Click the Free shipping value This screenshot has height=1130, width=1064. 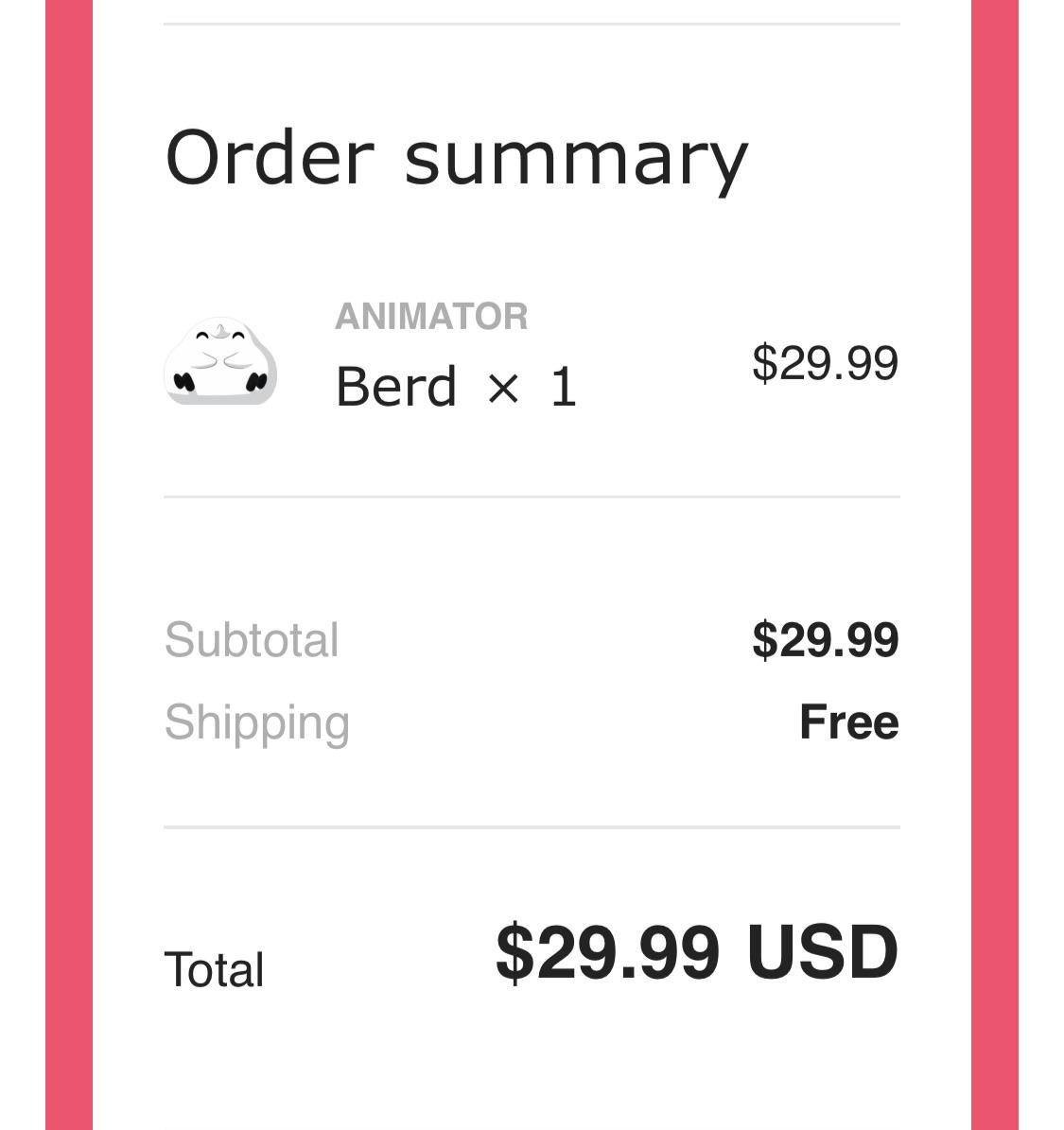click(x=848, y=722)
